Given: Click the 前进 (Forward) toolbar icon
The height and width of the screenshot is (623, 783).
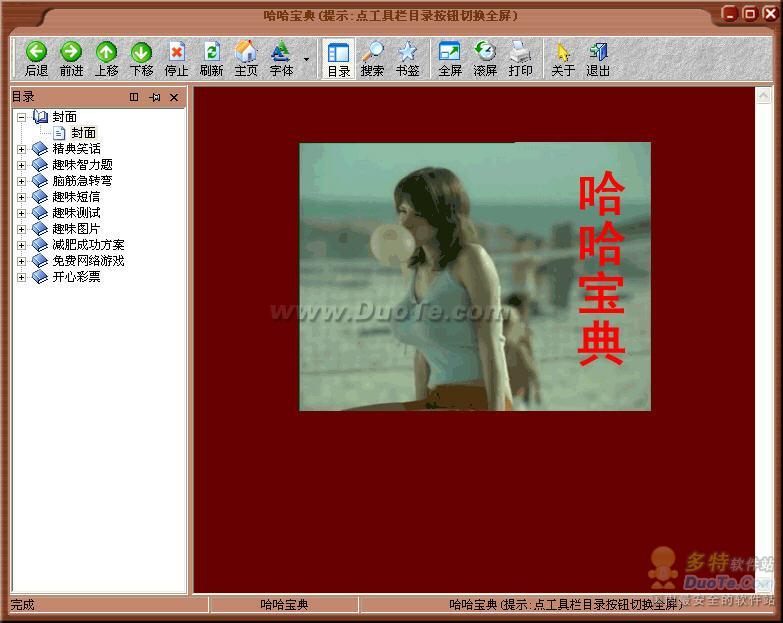Looking at the screenshot, I should [x=71, y=59].
